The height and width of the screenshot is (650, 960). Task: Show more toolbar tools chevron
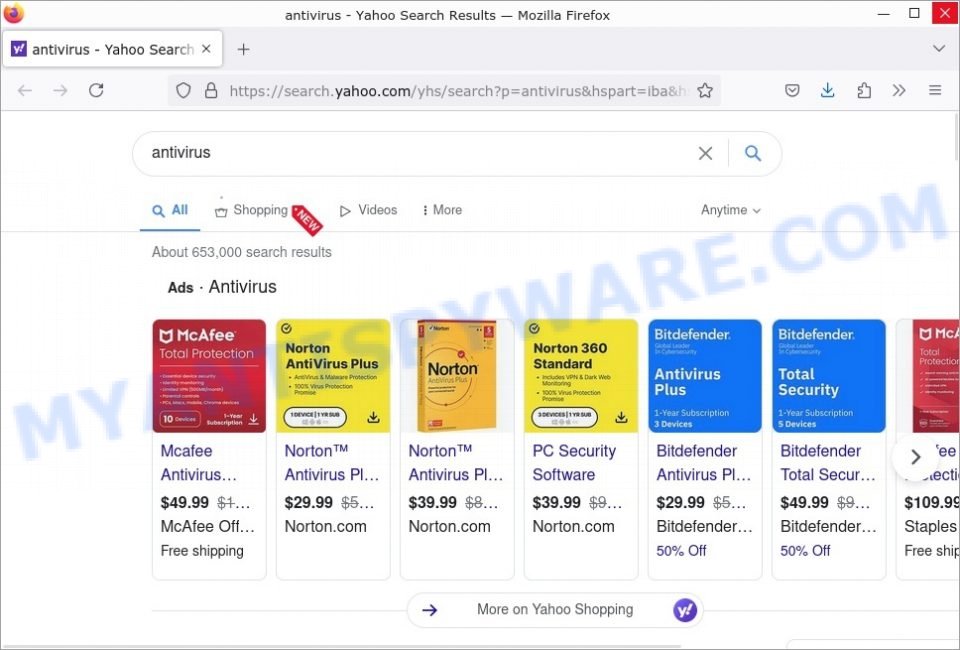tap(899, 91)
